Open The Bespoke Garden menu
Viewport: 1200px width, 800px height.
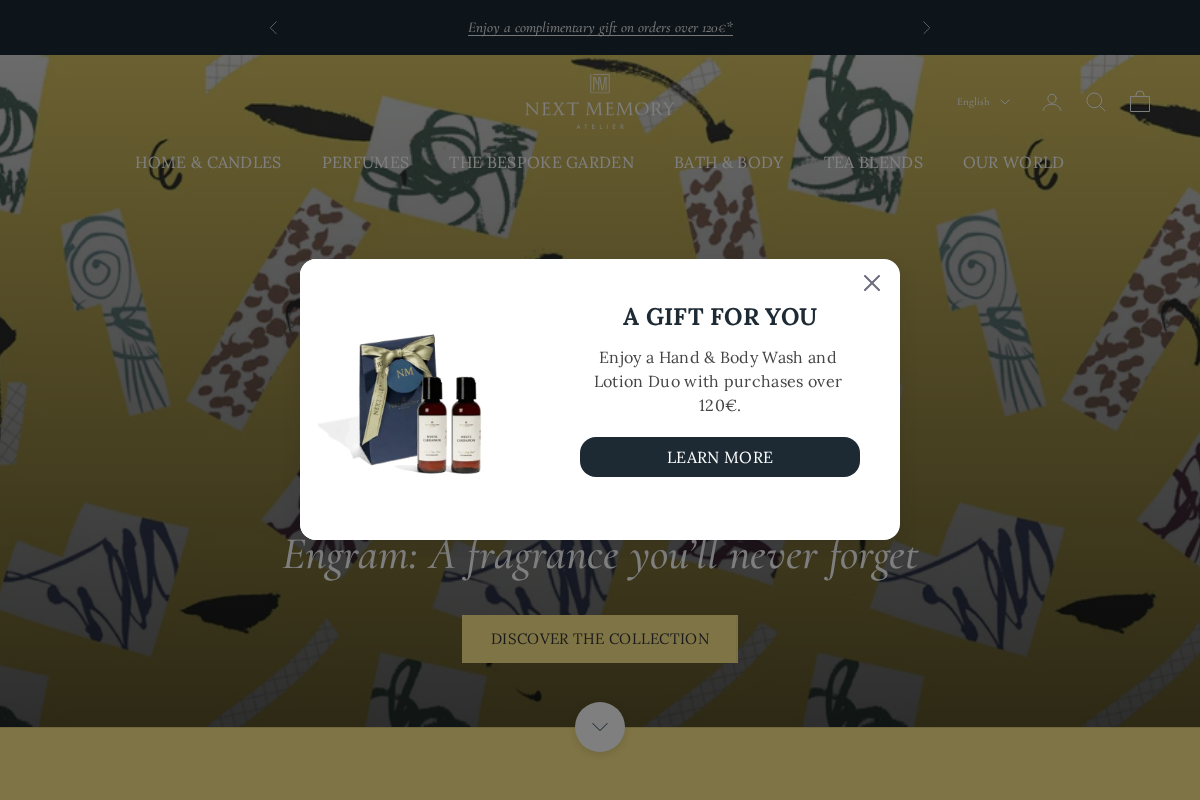[541, 162]
